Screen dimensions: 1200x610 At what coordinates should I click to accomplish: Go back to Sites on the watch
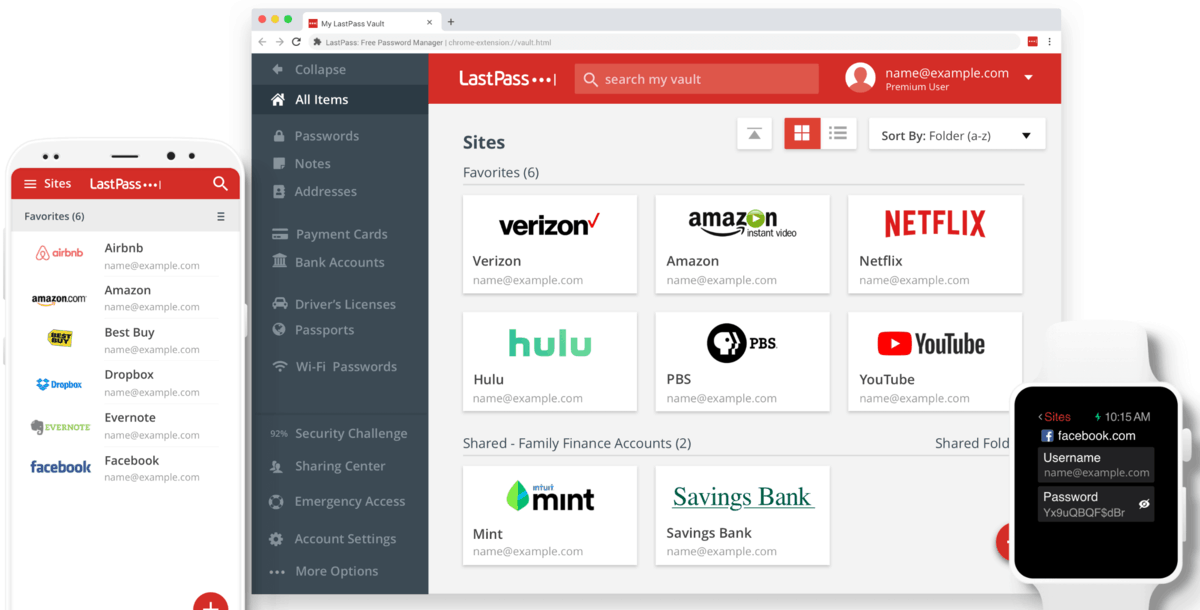1054,417
